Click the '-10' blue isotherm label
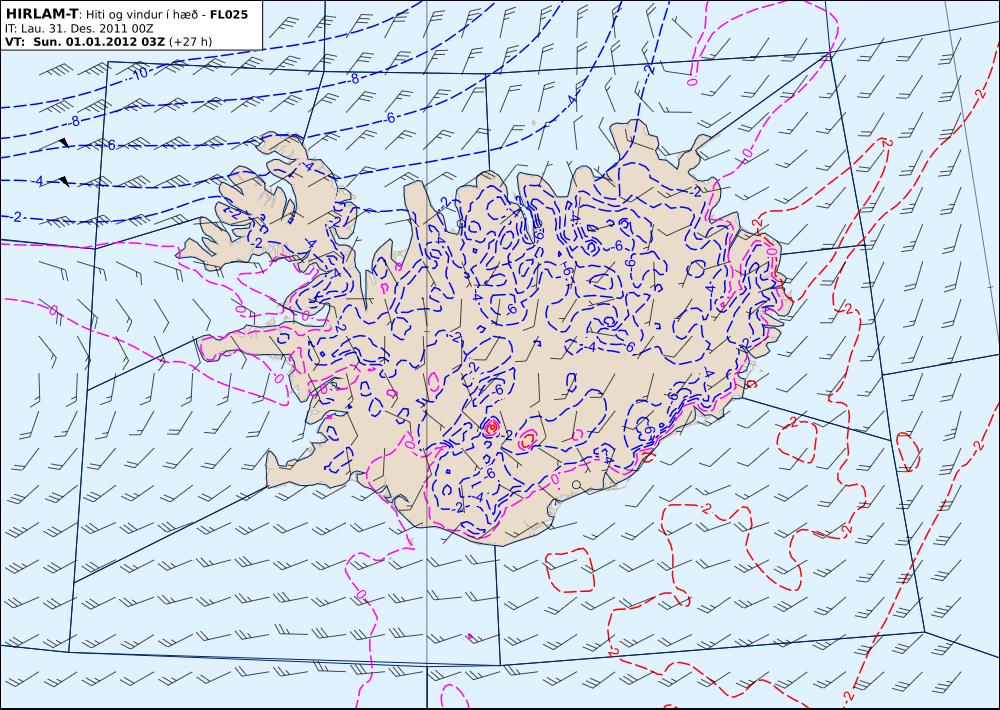Viewport: 1000px width, 710px height. (x=140, y=74)
